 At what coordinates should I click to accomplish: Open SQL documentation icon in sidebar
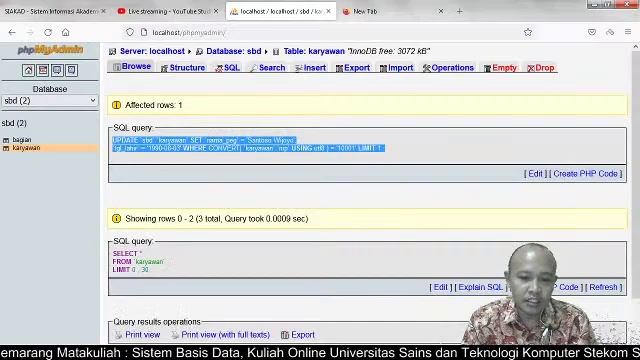point(71,70)
